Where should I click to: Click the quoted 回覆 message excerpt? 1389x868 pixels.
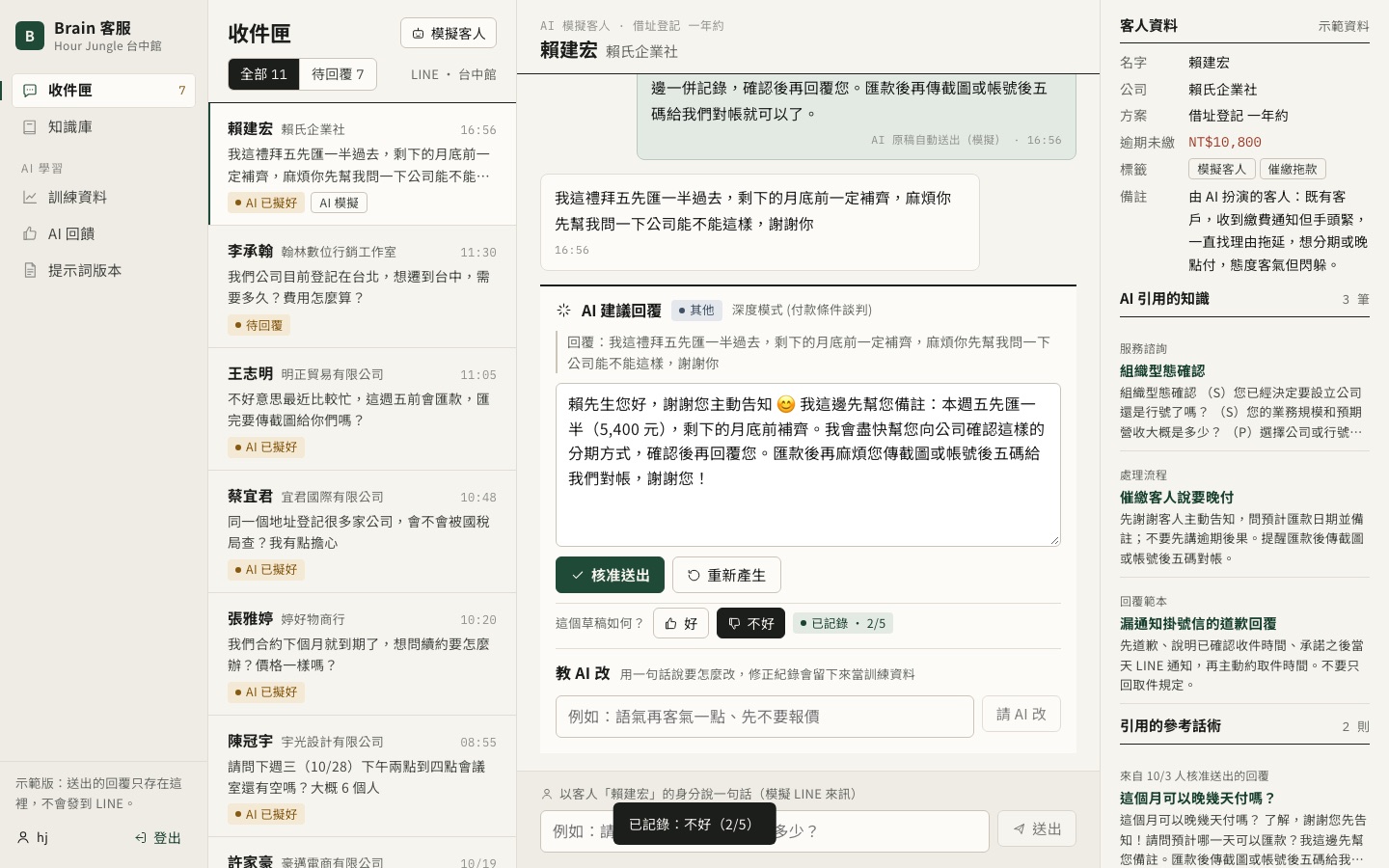(808, 352)
